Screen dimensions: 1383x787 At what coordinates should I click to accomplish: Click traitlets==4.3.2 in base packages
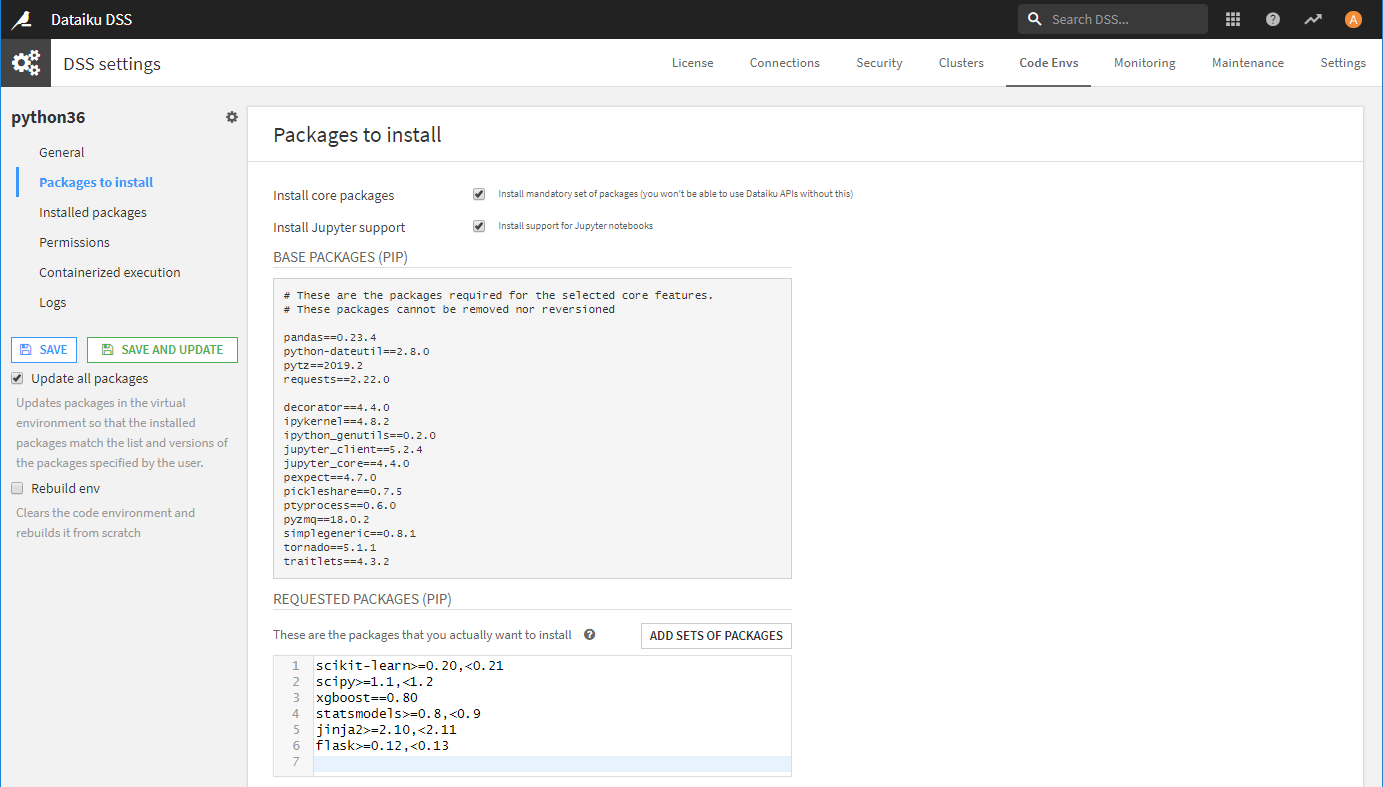tap(336, 561)
